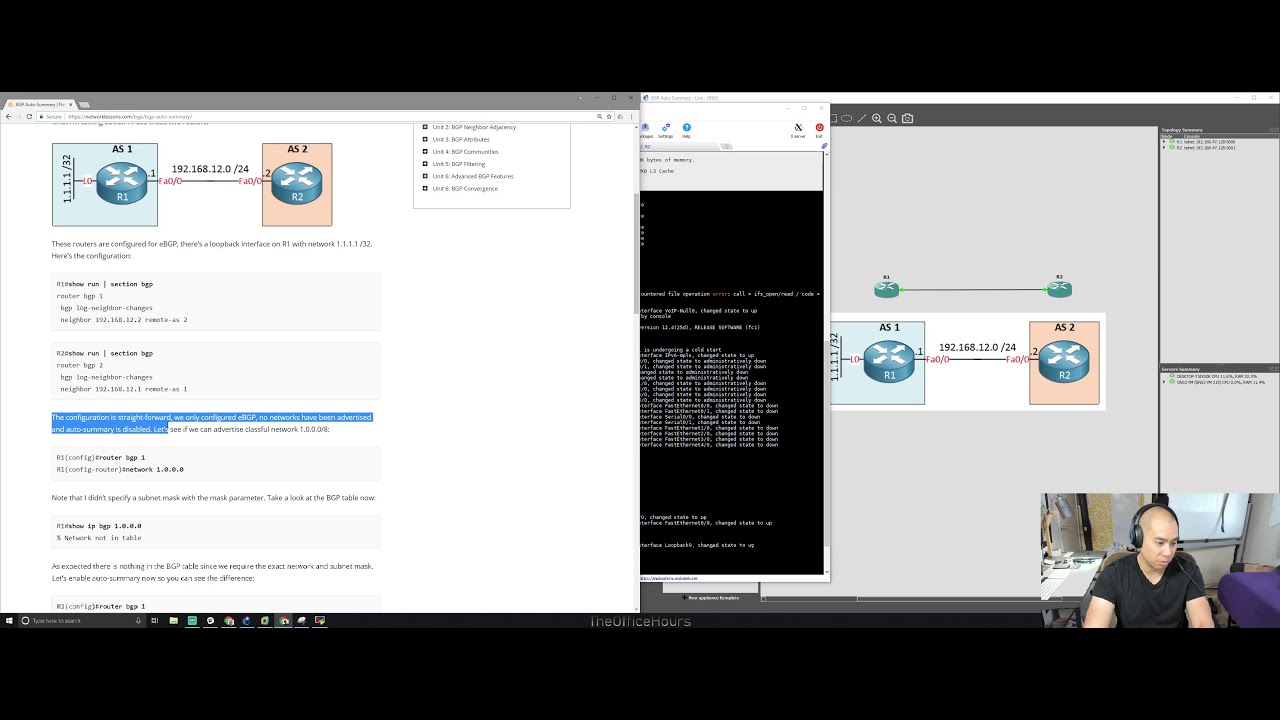Expand R1 entry in Topology Summary

1164,142
